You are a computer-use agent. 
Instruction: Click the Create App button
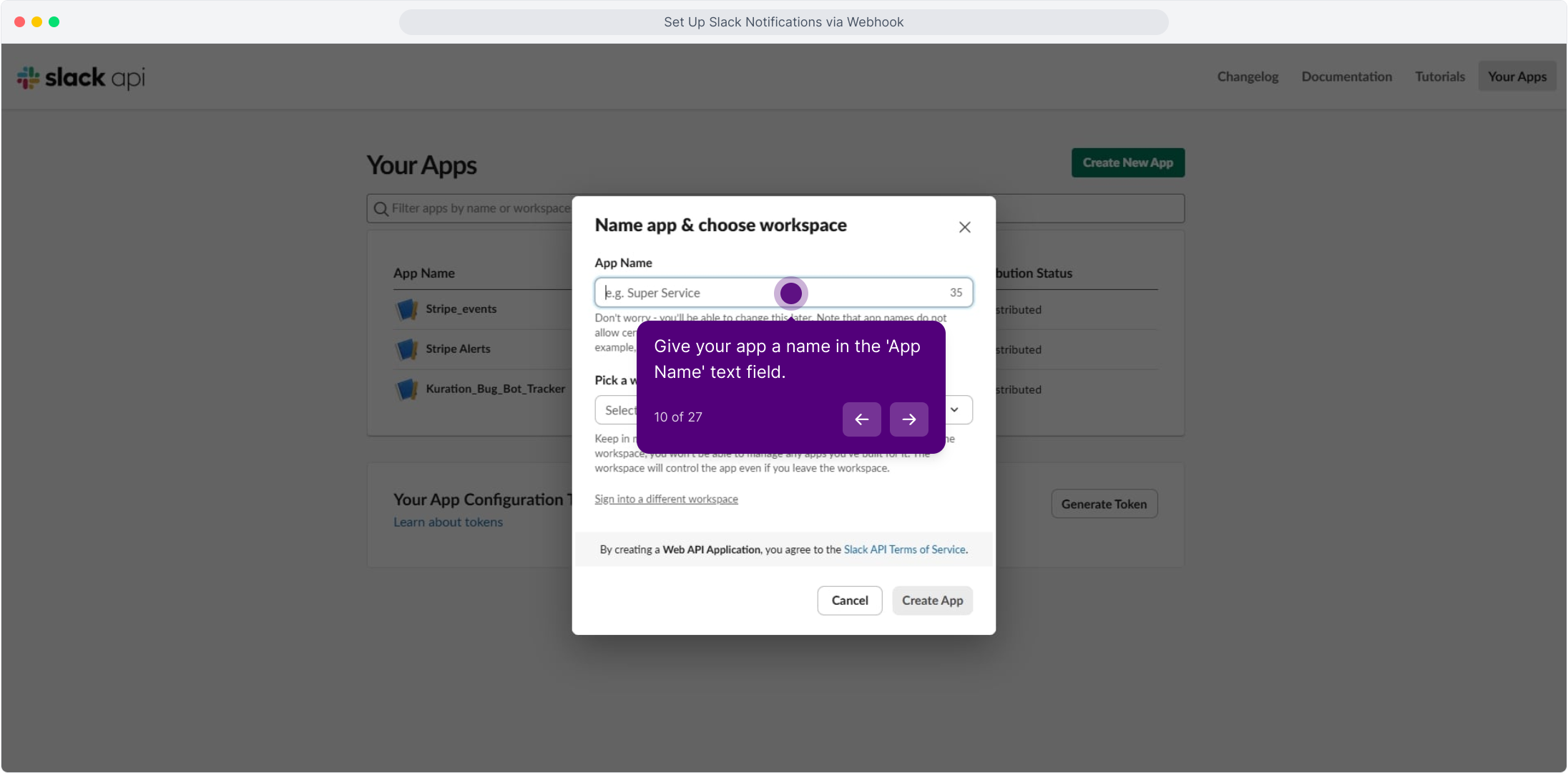coord(932,601)
